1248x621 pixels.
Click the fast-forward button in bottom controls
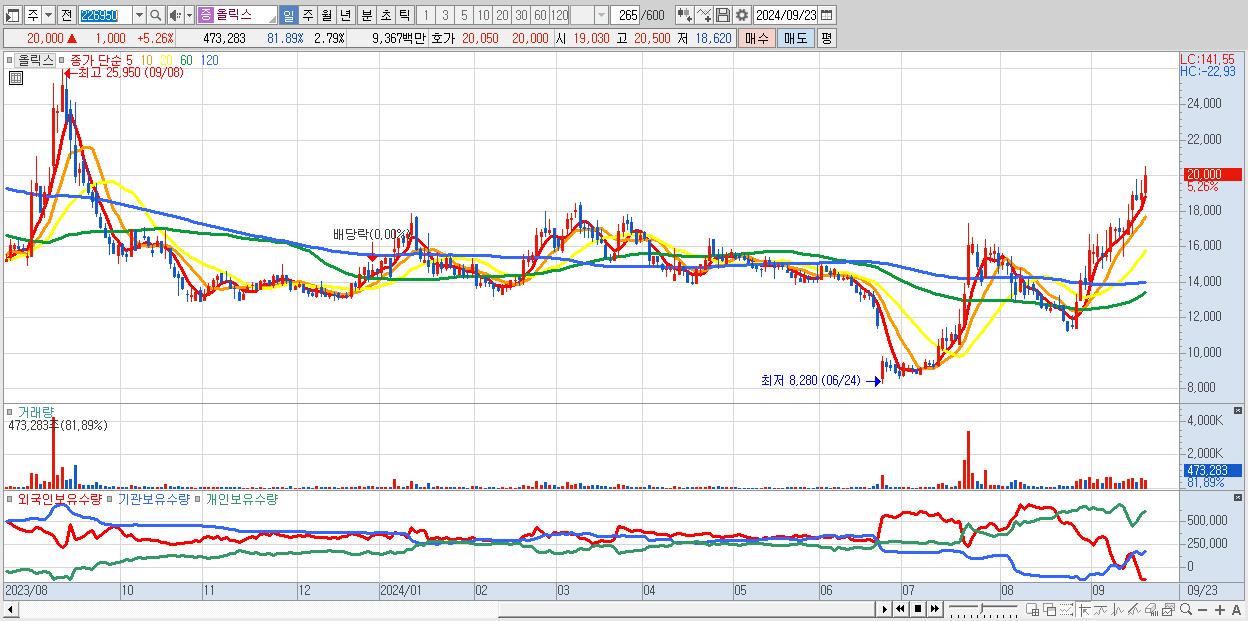(935, 609)
